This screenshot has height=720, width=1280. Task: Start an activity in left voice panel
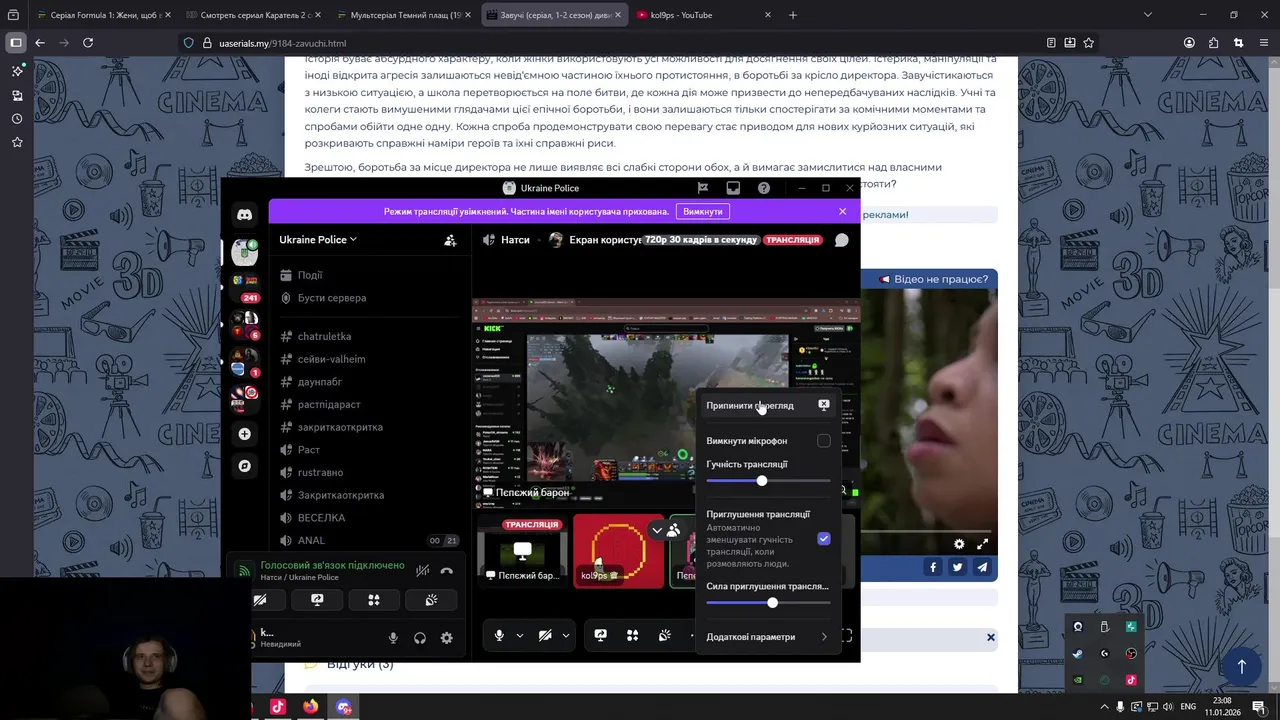[x=374, y=600]
